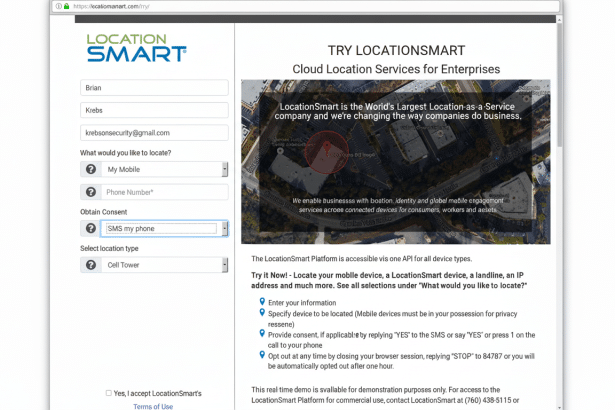Click the What would you like to locate? label
This screenshot has width=615, height=410.
126,153
